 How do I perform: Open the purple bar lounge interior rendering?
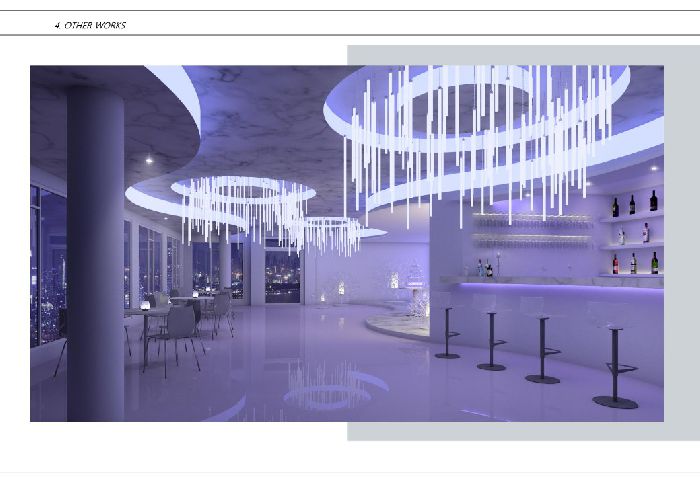pyautogui.click(x=347, y=243)
